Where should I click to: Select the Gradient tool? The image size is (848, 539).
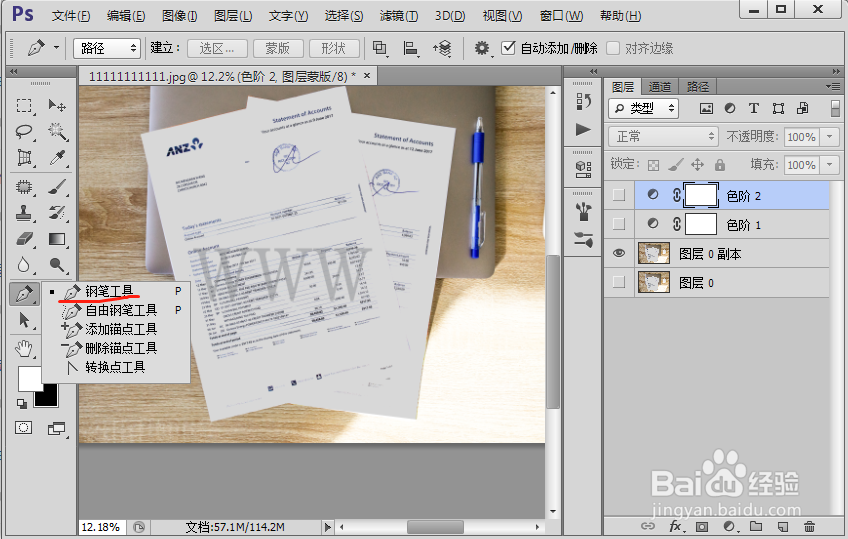(x=57, y=239)
